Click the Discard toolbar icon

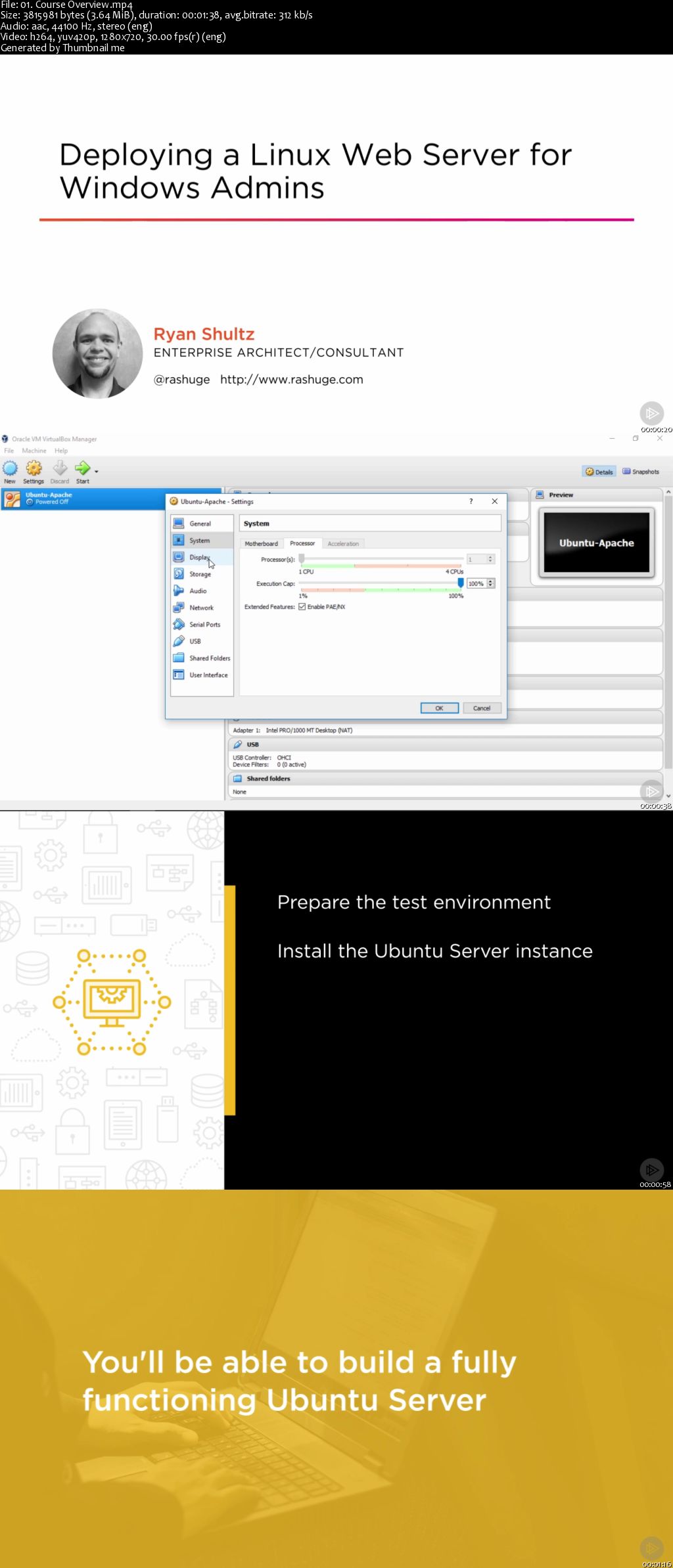60,472
